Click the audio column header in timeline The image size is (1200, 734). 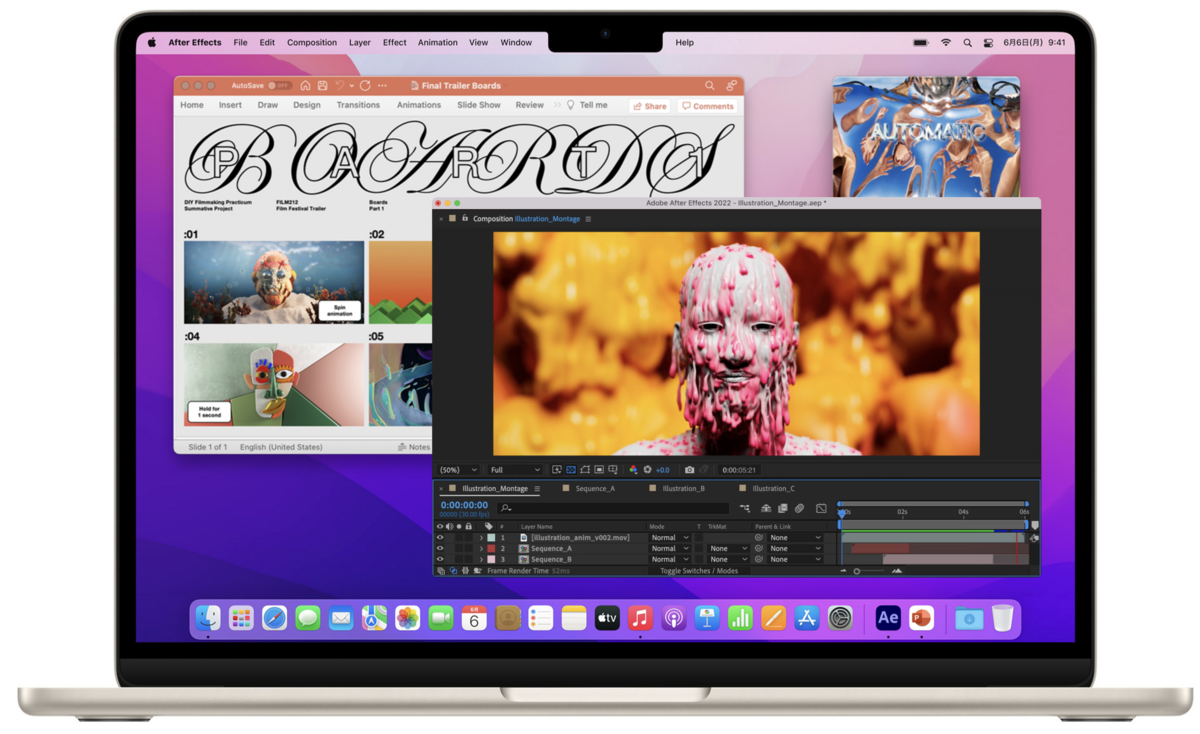coord(449,527)
